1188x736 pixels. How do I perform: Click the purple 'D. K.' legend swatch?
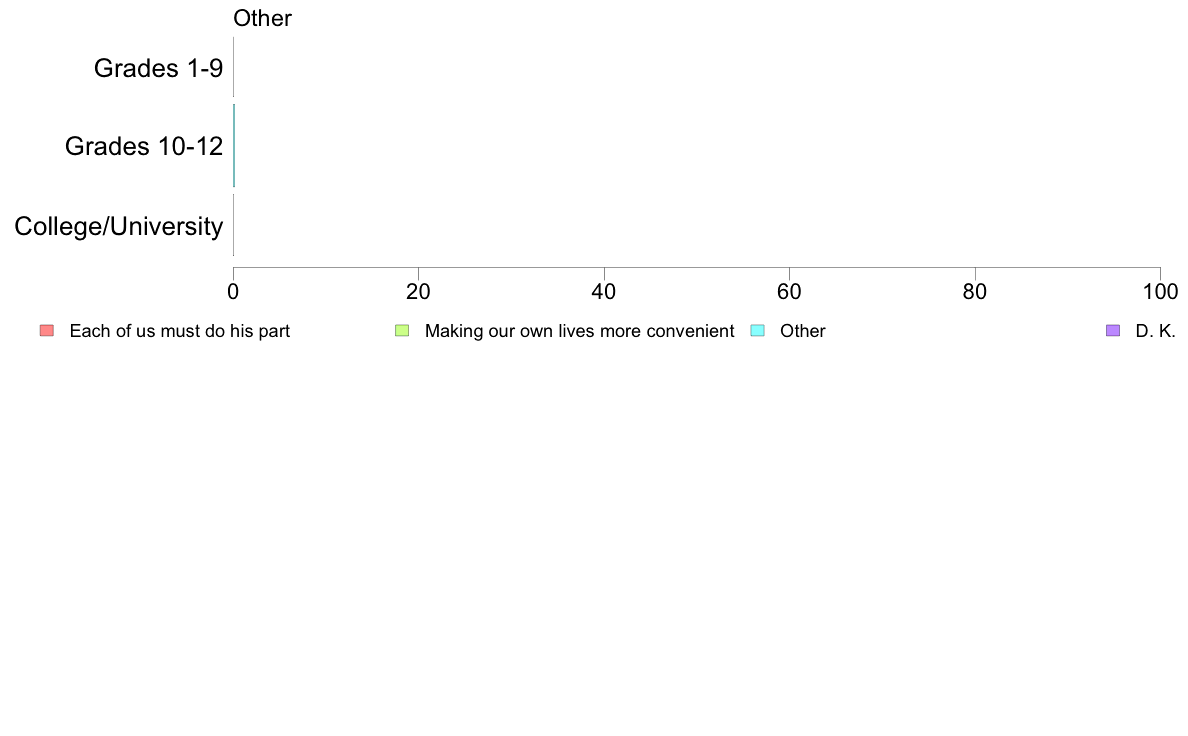point(1112,330)
